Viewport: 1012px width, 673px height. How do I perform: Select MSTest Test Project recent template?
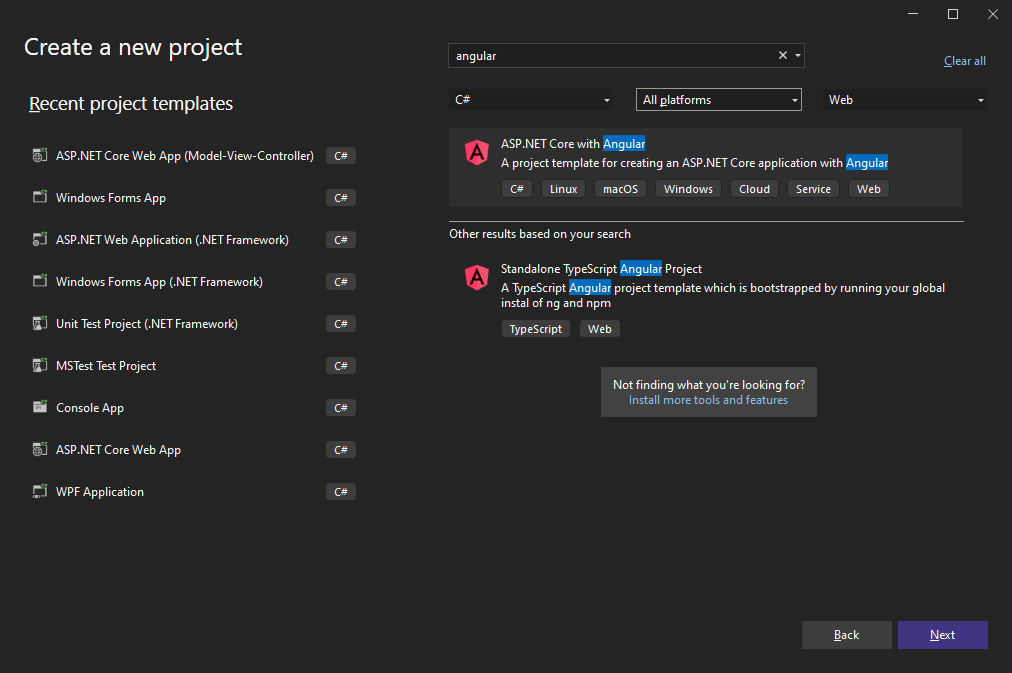pos(194,365)
